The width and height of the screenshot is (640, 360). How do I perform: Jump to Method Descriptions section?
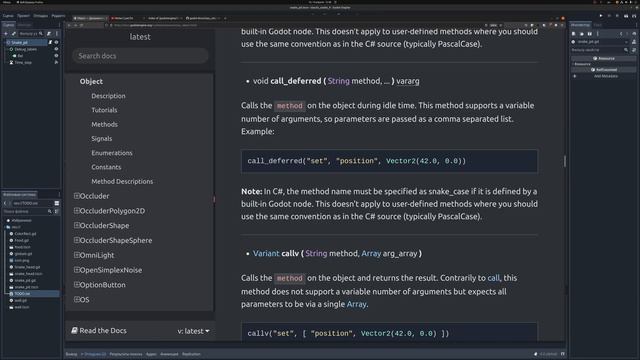tap(122, 182)
